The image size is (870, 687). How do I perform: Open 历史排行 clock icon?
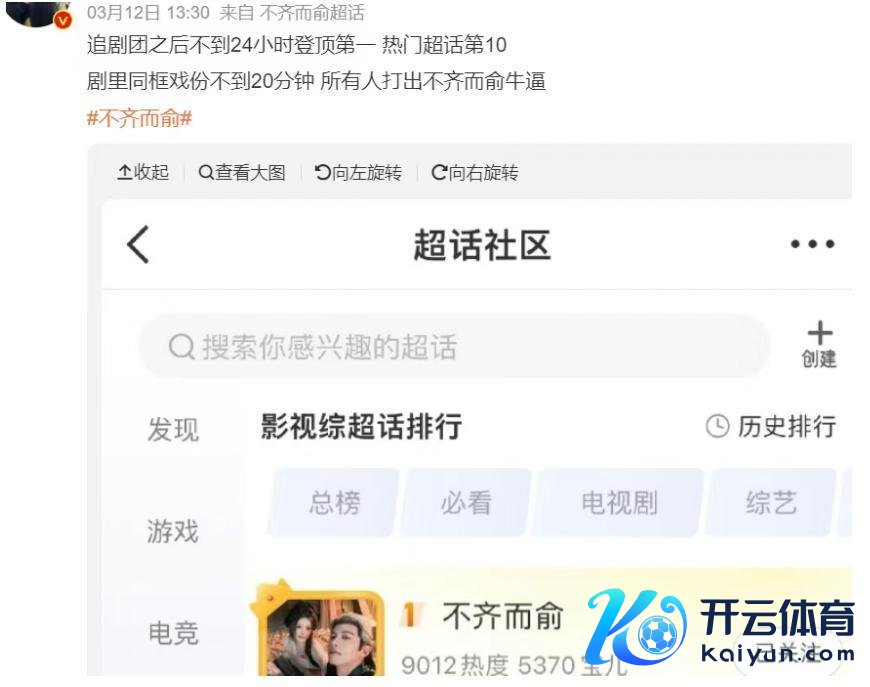(717, 426)
